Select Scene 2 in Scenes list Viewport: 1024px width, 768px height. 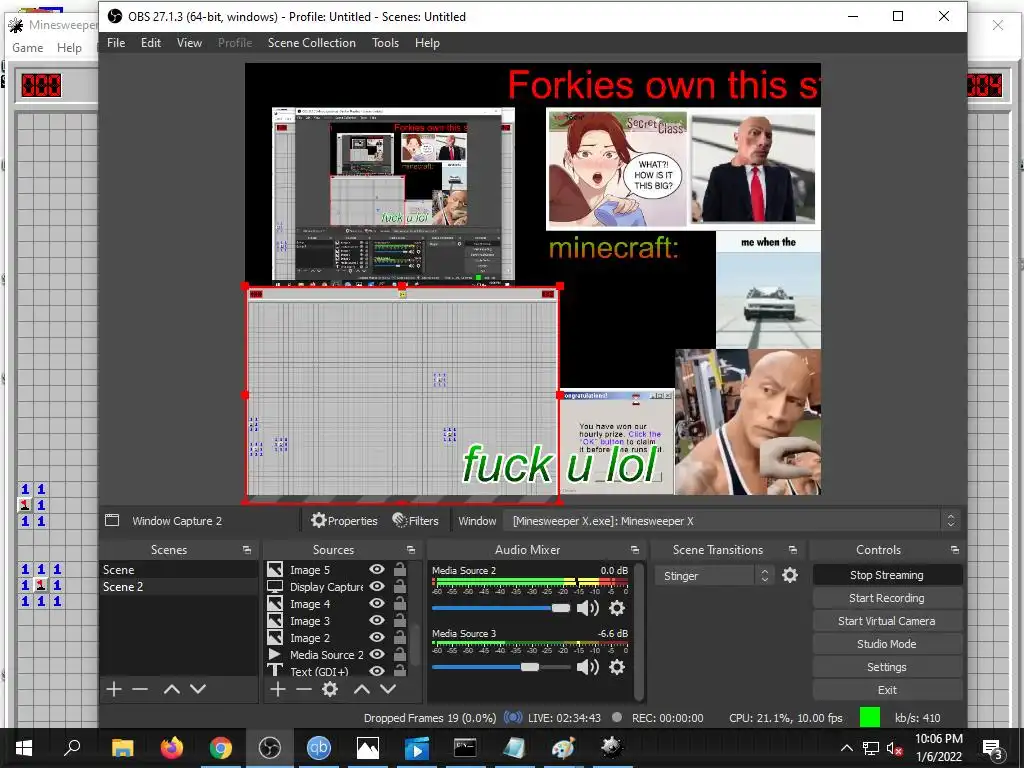[178, 586]
